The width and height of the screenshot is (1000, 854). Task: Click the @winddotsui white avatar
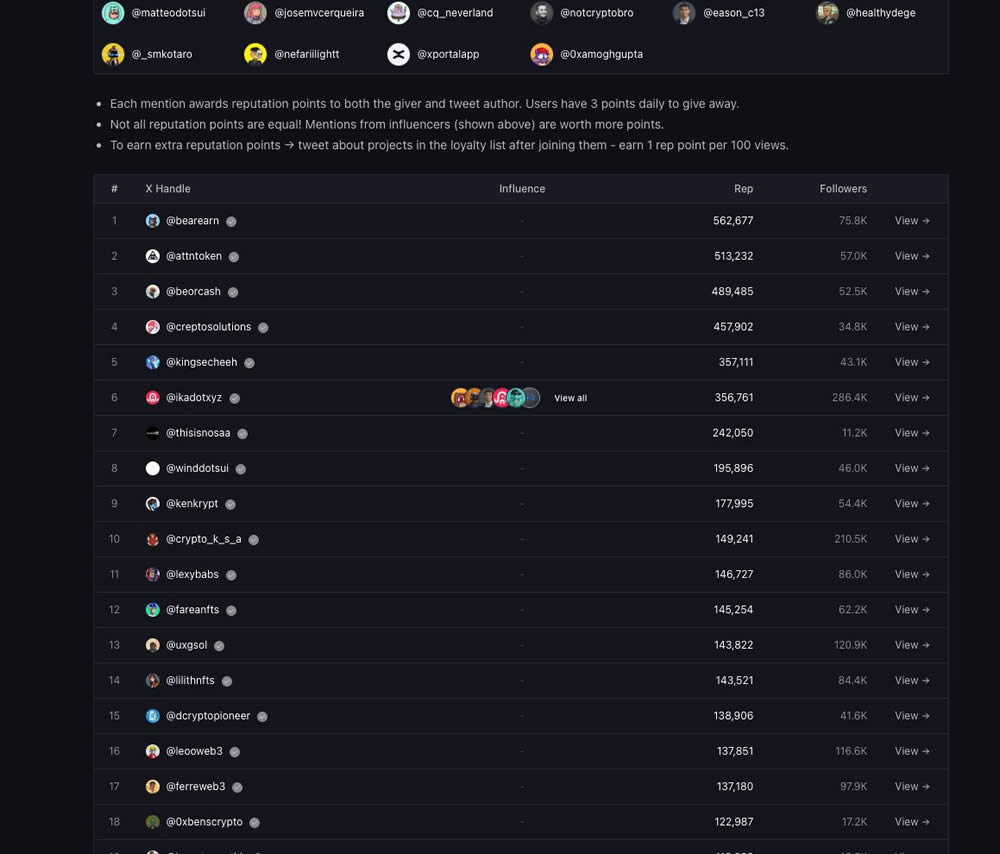click(153, 468)
